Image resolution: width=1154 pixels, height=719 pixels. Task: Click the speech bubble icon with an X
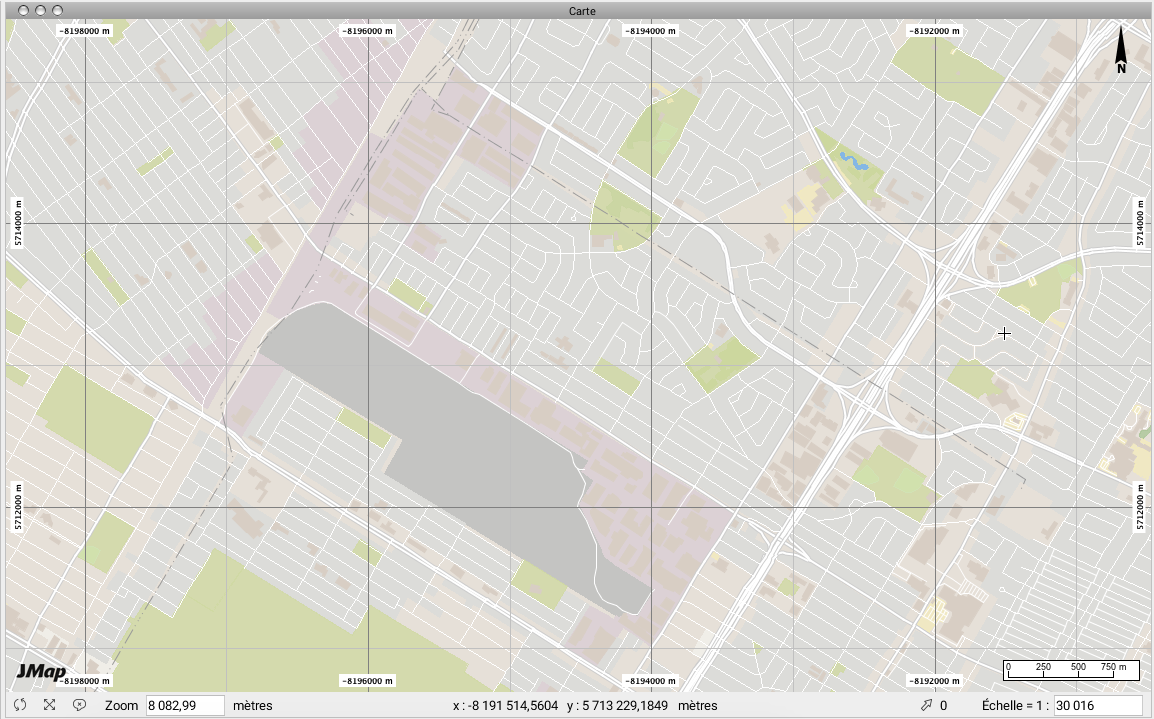[79, 705]
